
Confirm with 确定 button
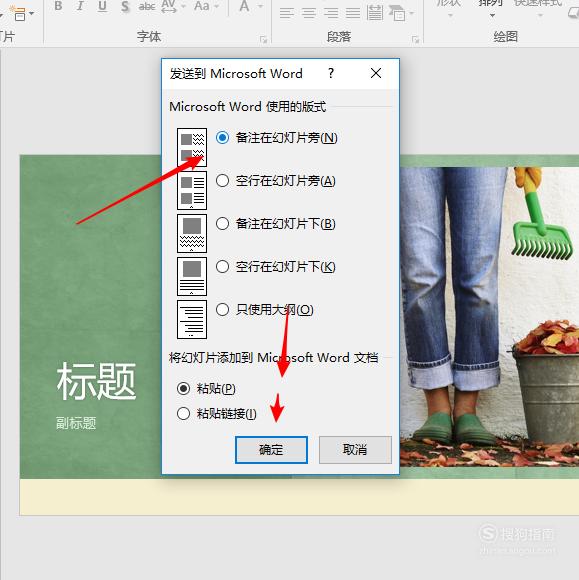271,450
